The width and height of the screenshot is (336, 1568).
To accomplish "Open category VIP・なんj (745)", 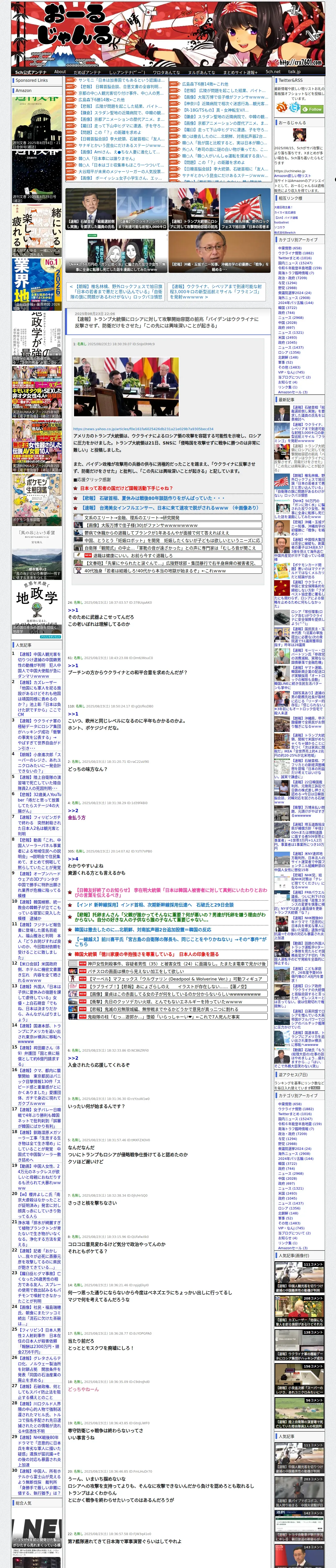I will (291, 372).
